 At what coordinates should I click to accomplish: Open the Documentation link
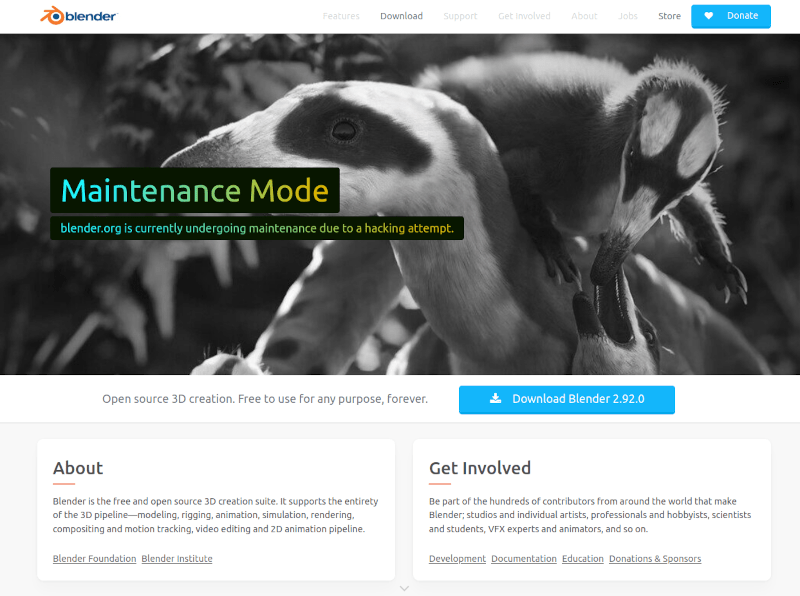(523, 559)
